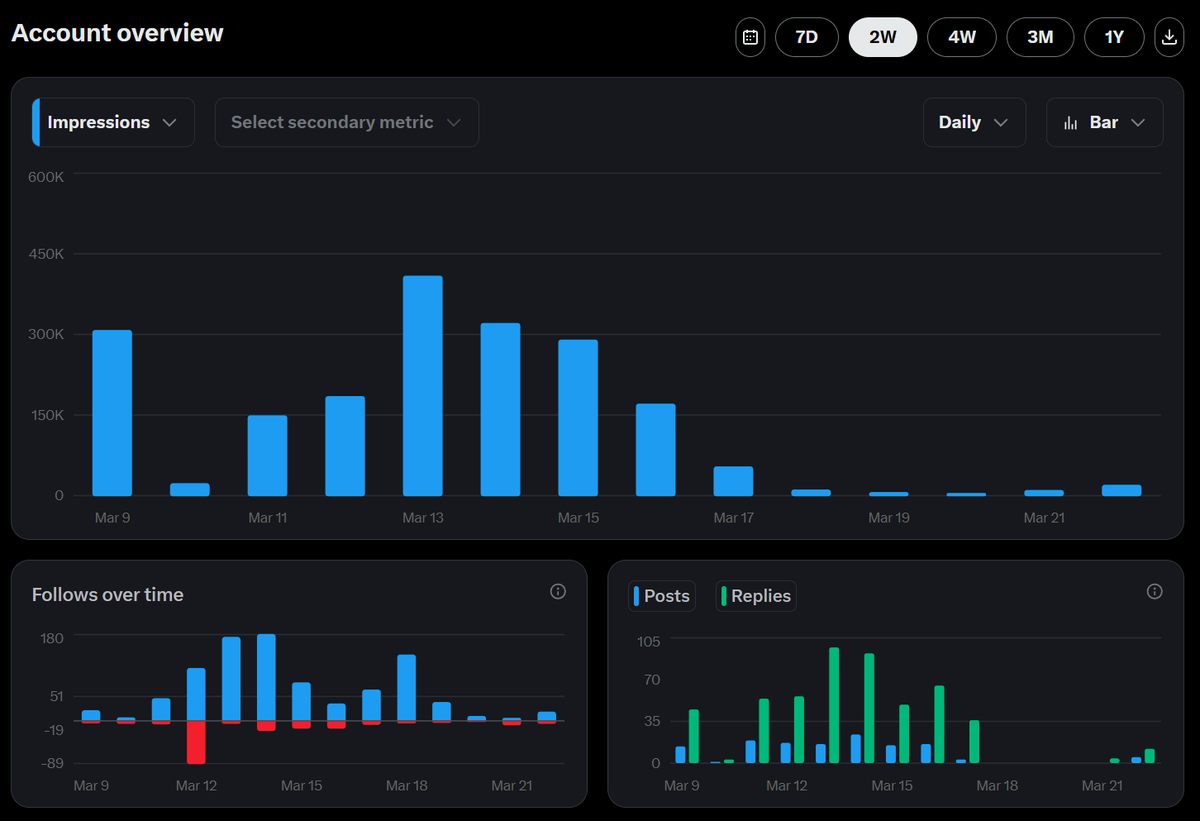This screenshot has width=1200, height=821.
Task: Select the 1Y time range
Action: 1115,38
